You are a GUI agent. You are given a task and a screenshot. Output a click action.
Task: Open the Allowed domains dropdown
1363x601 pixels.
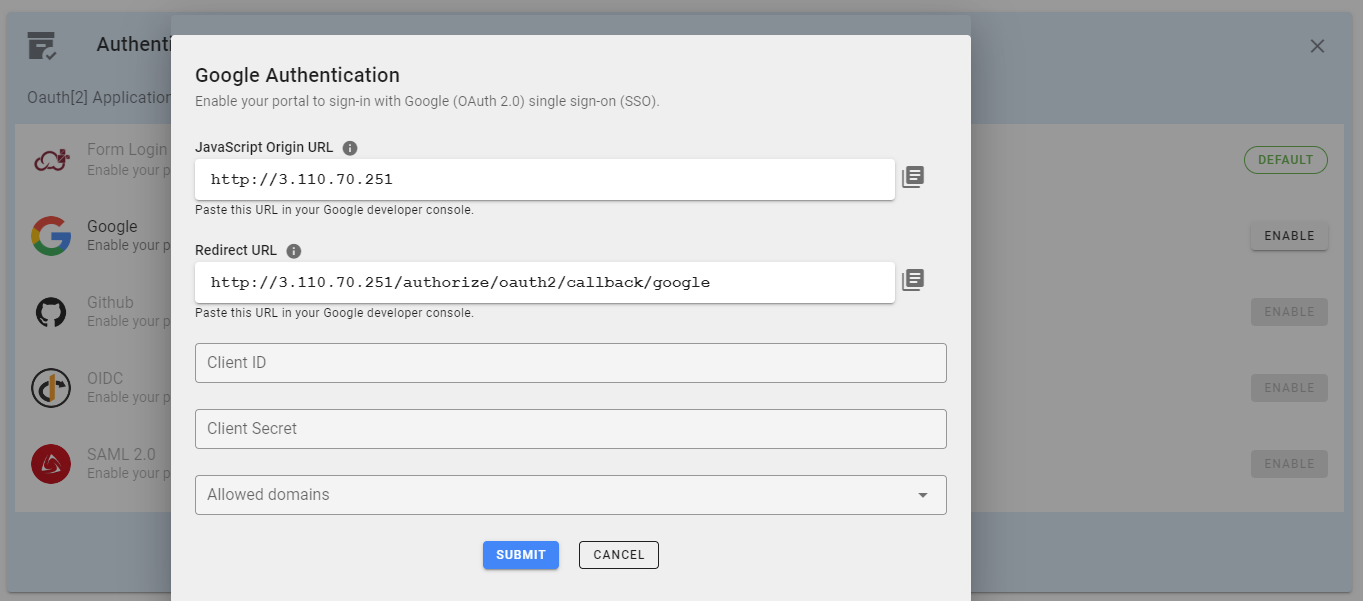571,495
